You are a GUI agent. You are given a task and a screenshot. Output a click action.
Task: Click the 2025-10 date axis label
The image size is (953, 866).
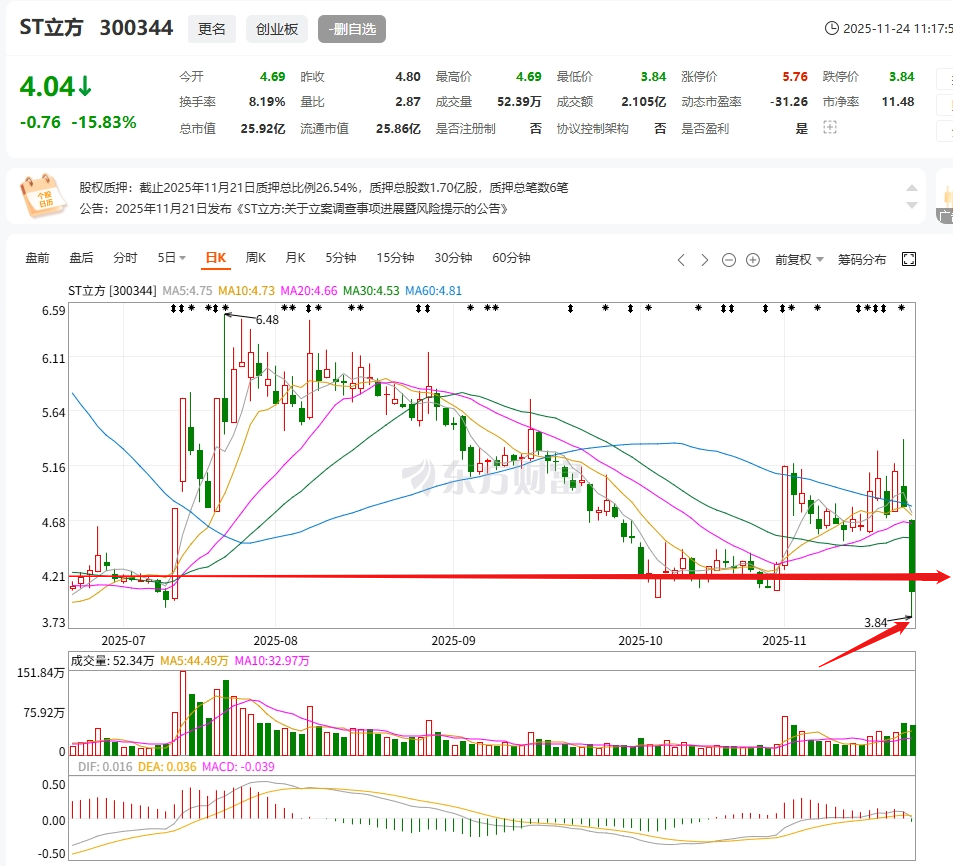[641, 641]
